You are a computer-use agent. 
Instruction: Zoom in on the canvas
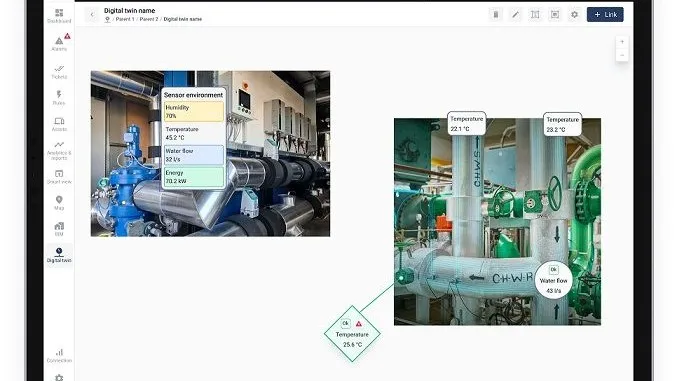pyautogui.click(x=622, y=42)
